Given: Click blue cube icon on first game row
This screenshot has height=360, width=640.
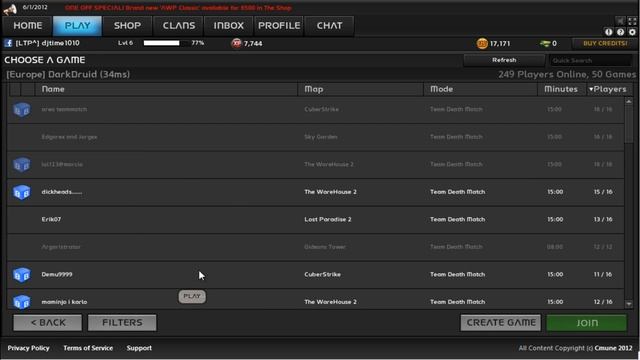Looking at the screenshot, I should [22, 109].
